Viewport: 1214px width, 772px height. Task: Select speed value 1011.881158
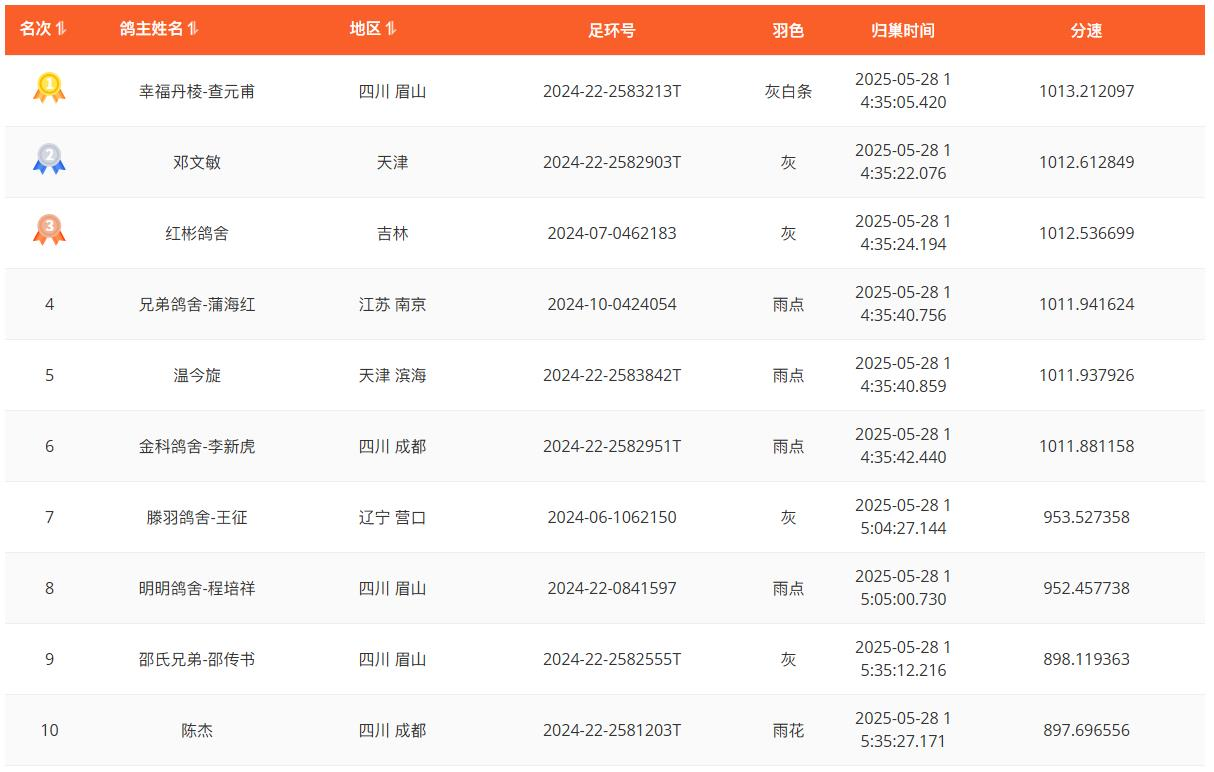tap(1086, 446)
